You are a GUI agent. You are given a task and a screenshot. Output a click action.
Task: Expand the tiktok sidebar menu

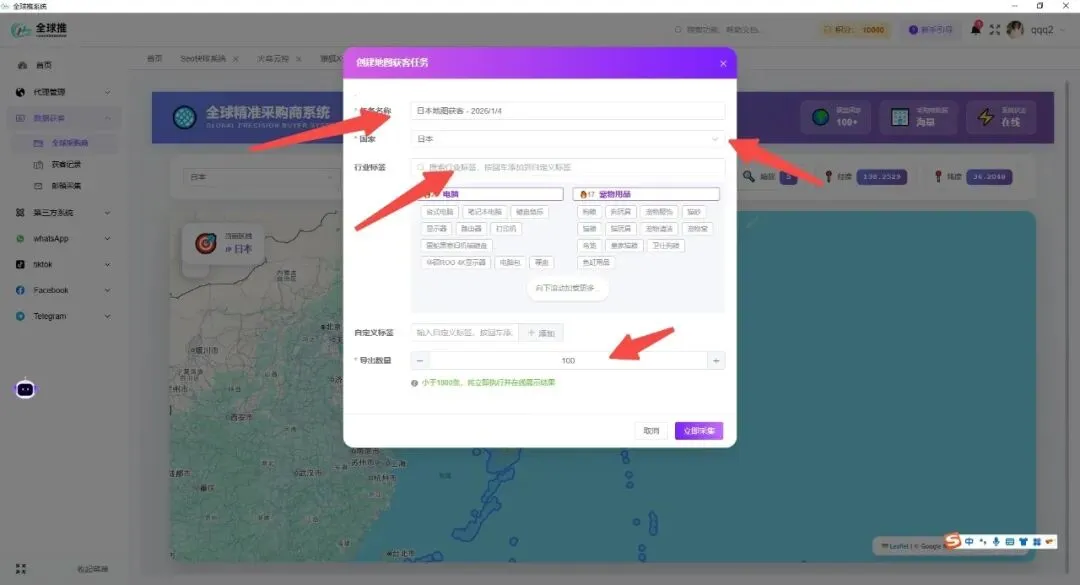click(x=107, y=264)
